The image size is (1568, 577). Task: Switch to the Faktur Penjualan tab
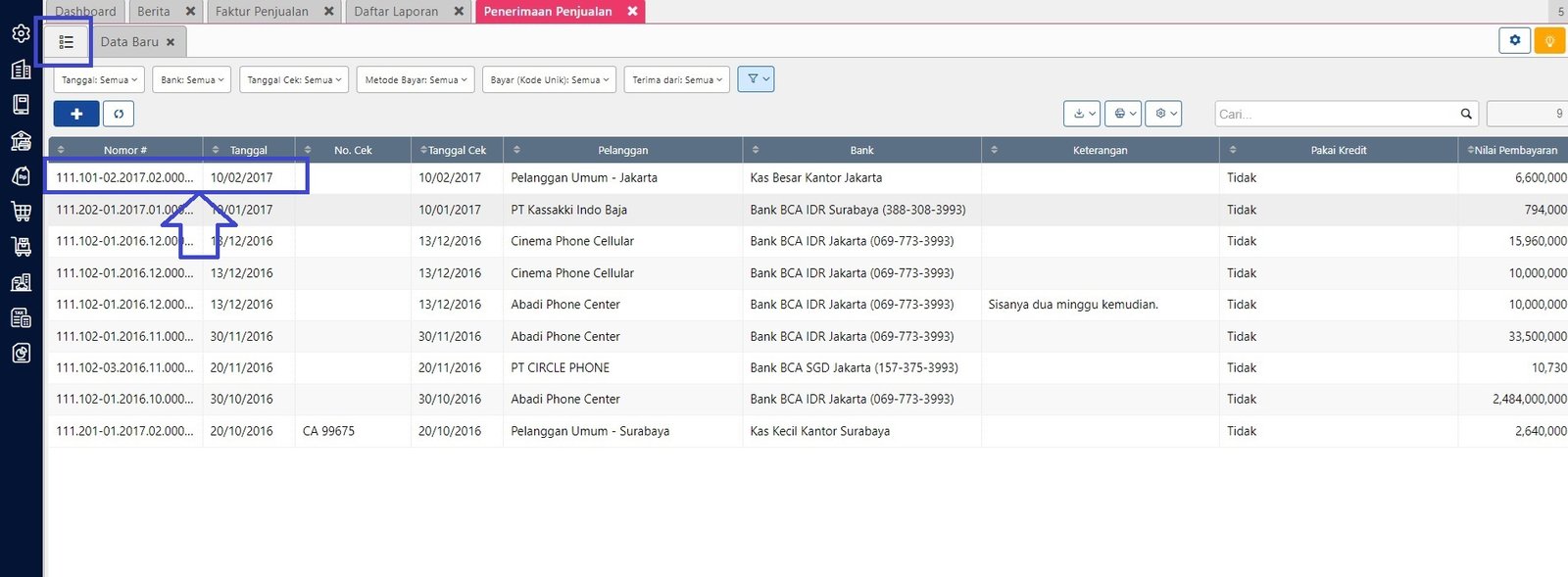[x=262, y=12]
